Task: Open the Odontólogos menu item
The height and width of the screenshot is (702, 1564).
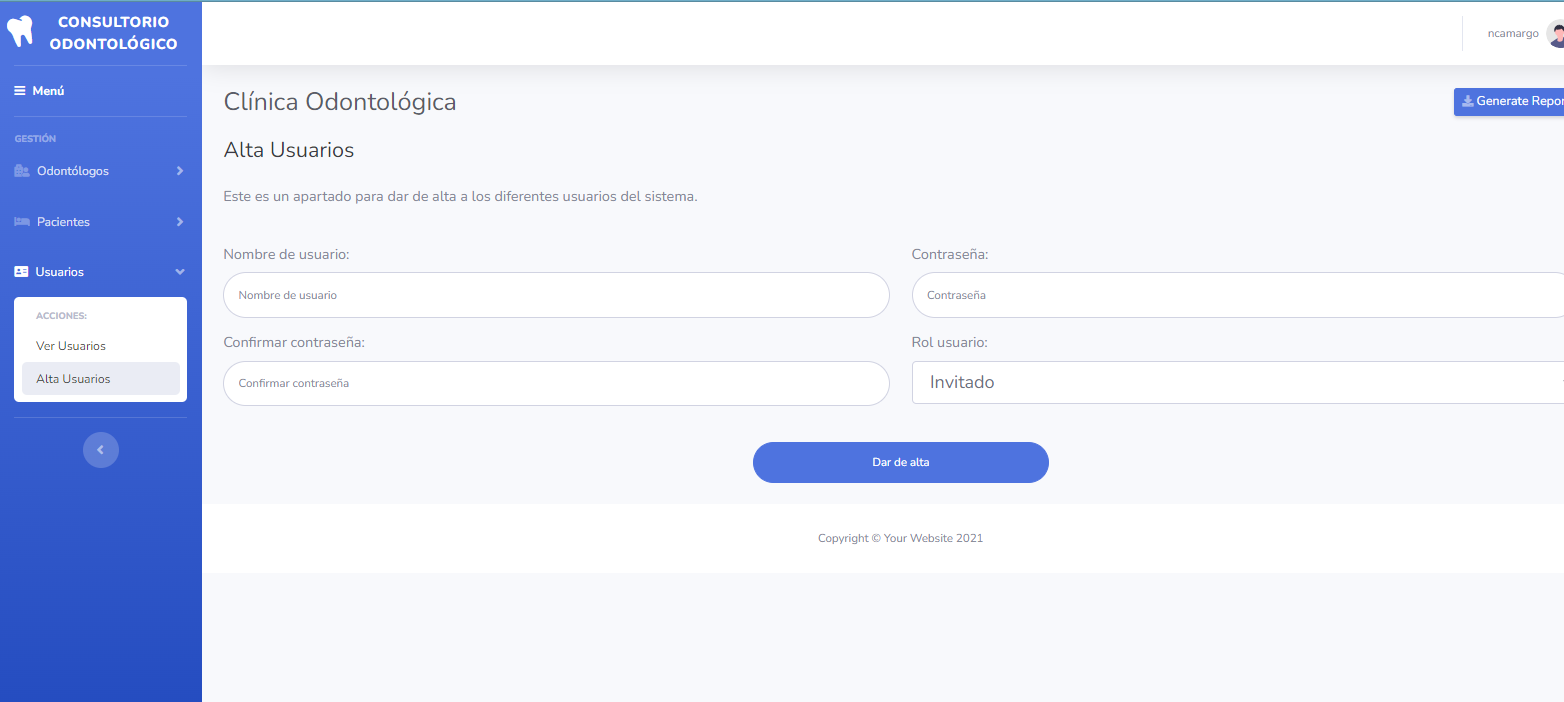Action: pyautogui.click(x=100, y=171)
